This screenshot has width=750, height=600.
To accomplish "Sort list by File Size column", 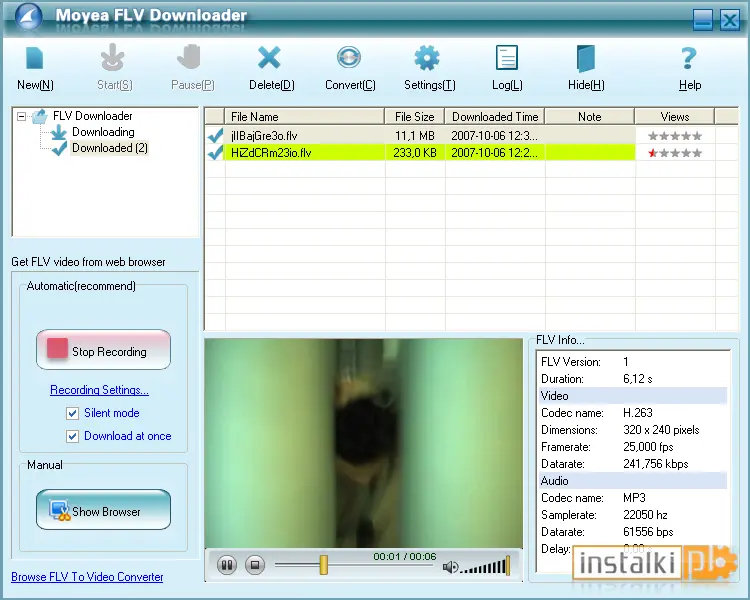I will coord(415,116).
